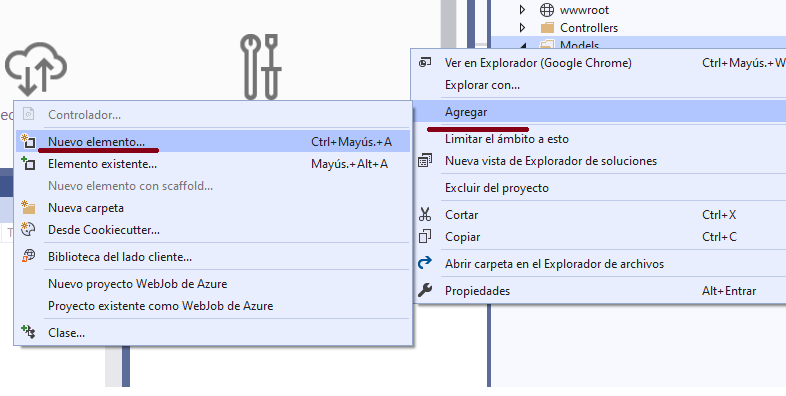This screenshot has height=396, width=786.
Task: Click the Class icon beside Clase
Action: [28, 332]
